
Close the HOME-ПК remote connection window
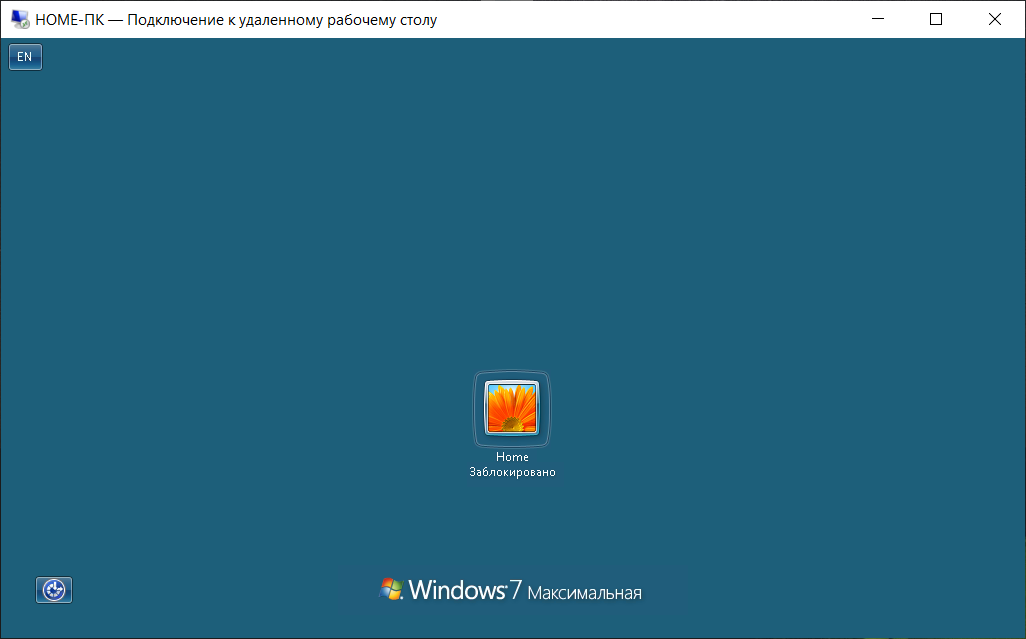click(x=995, y=19)
